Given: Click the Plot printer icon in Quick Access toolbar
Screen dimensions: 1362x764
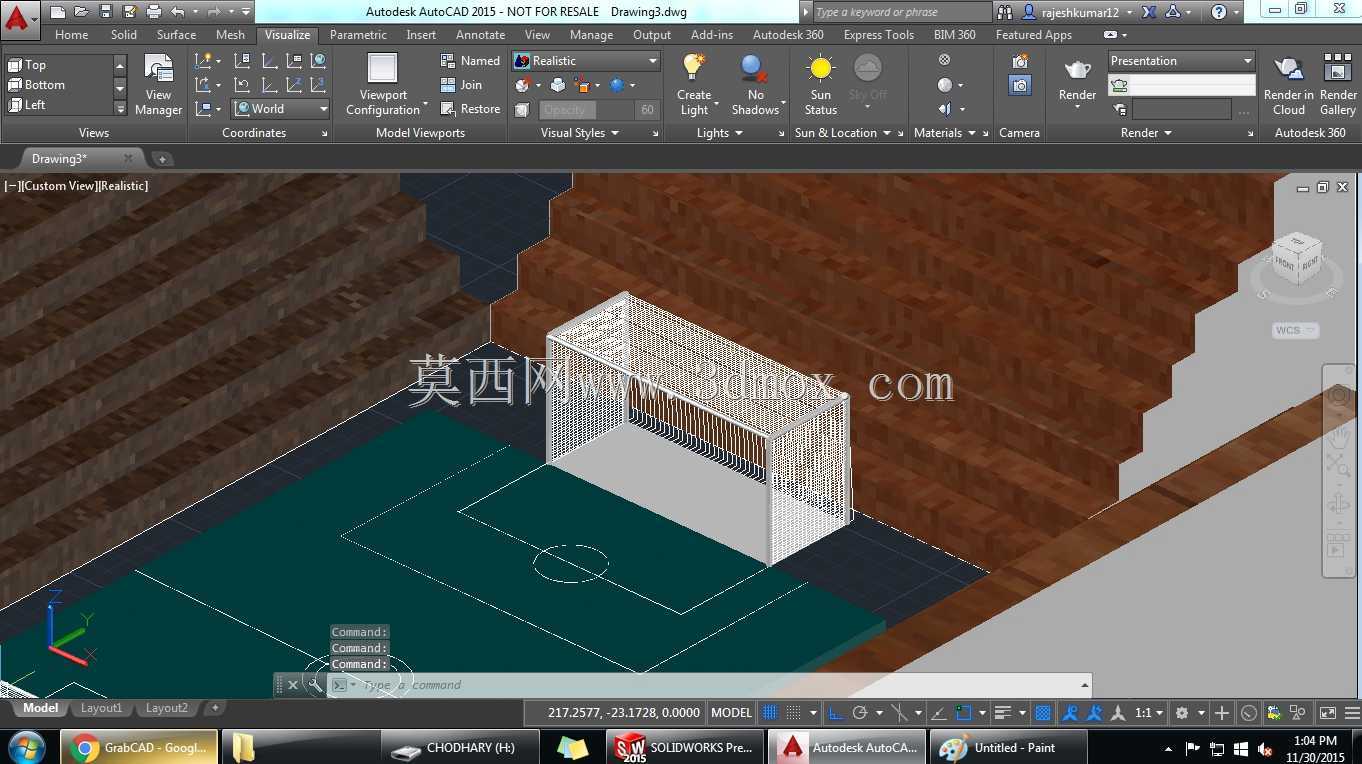Looking at the screenshot, I should tap(154, 12).
